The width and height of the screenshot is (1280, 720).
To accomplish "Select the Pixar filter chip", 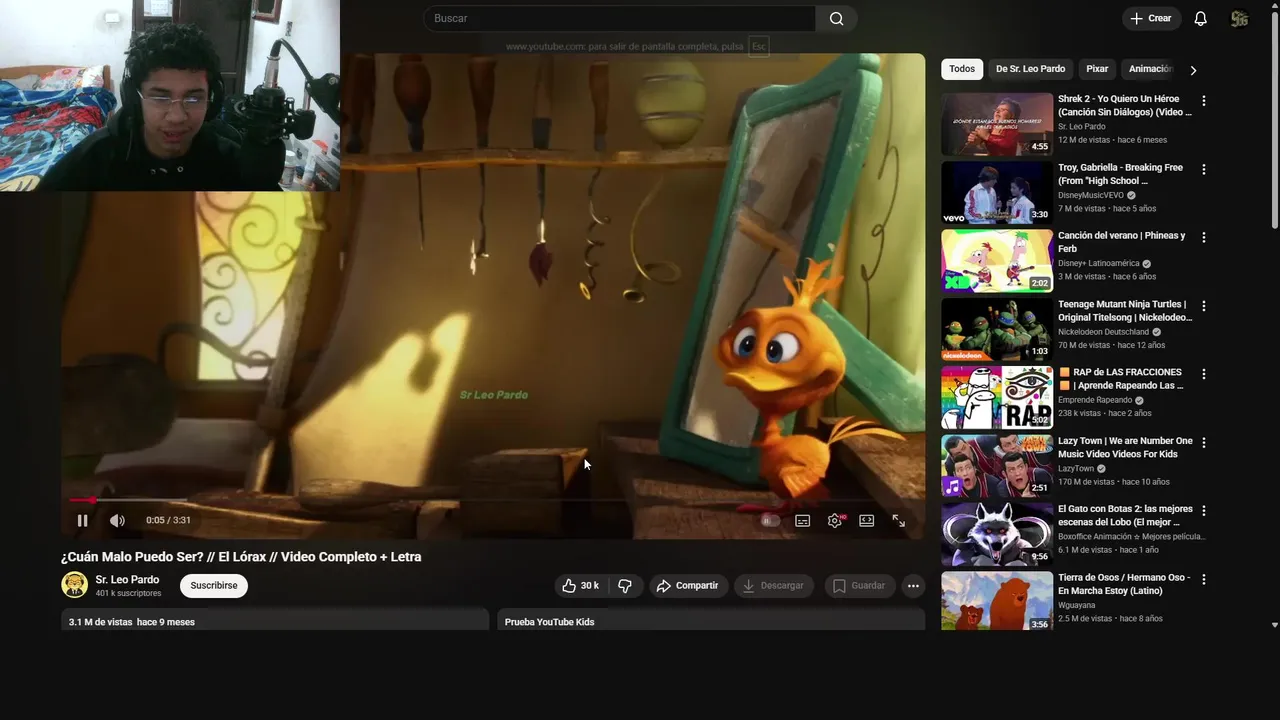I will (1097, 69).
